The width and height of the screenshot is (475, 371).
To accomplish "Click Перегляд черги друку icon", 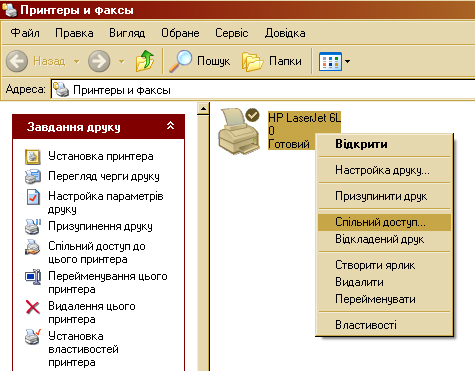I will click(x=33, y=176).
